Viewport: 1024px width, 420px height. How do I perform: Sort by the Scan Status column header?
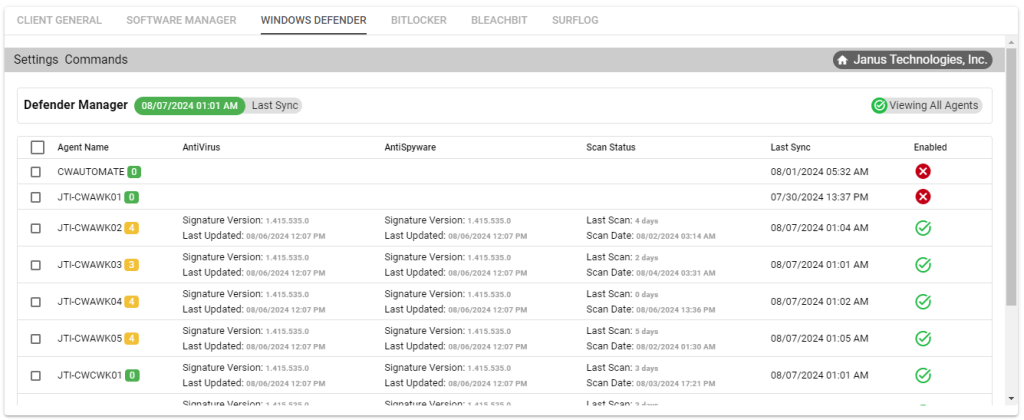(611, 148)
